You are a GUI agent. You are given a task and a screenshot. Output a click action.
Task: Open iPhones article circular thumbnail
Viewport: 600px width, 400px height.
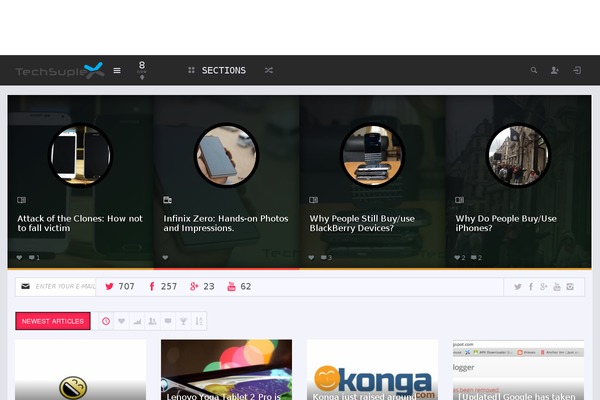pos(518,155)
